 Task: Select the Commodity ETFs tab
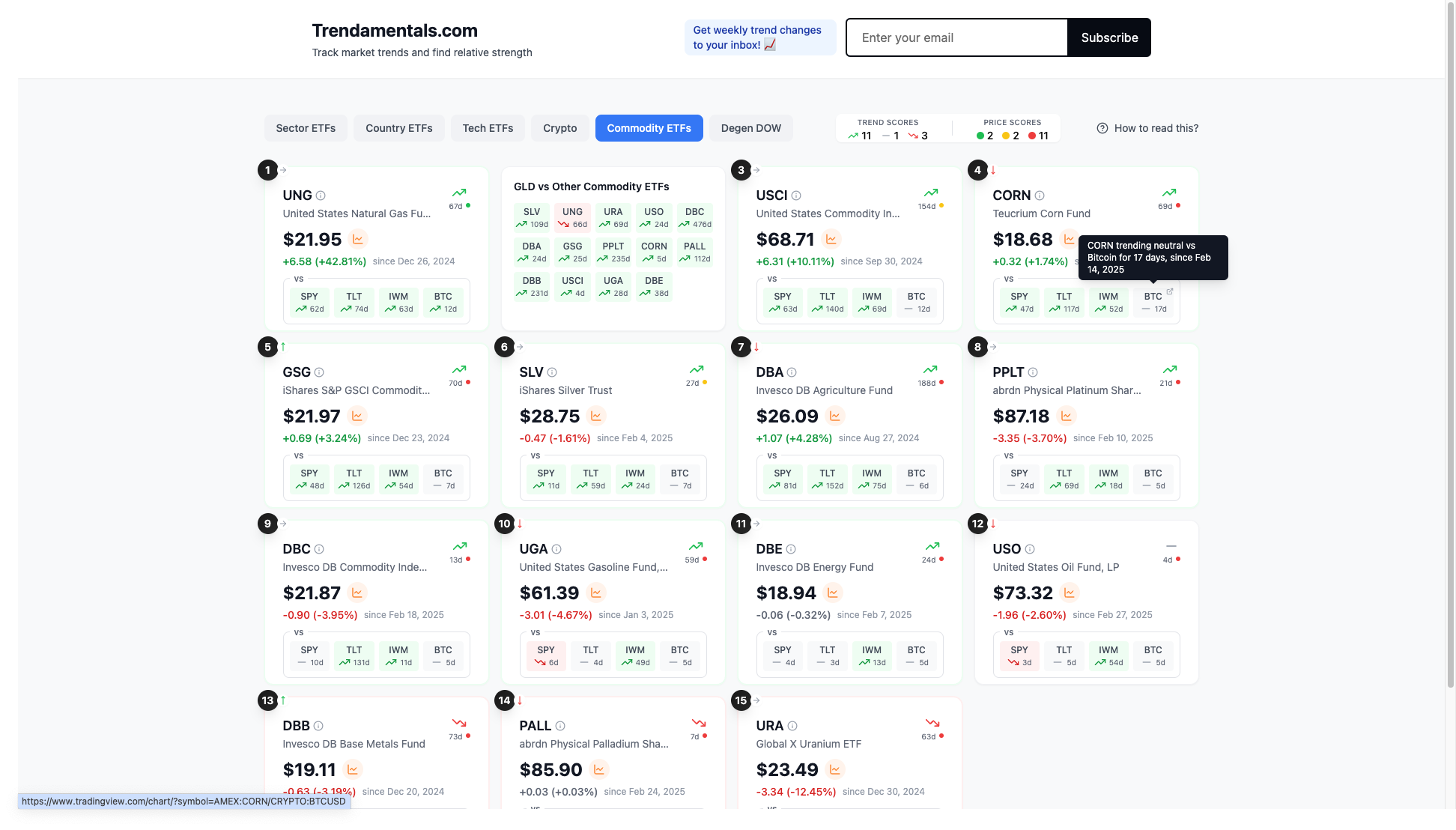pos(649,128)
